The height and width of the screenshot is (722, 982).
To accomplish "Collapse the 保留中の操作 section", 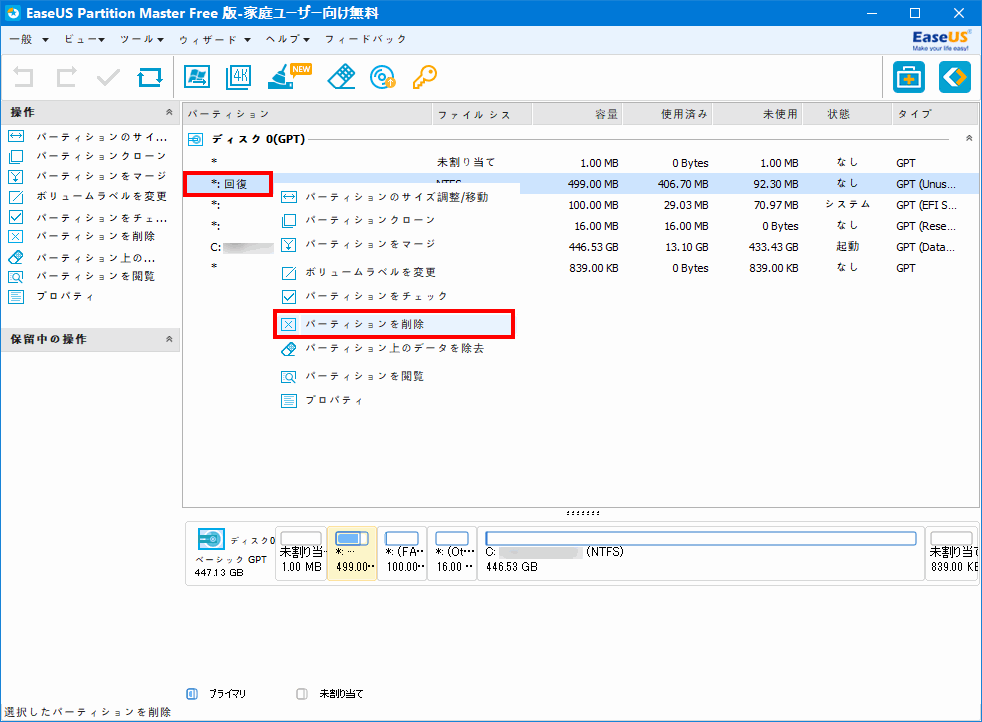I will (x=170, y=339).
